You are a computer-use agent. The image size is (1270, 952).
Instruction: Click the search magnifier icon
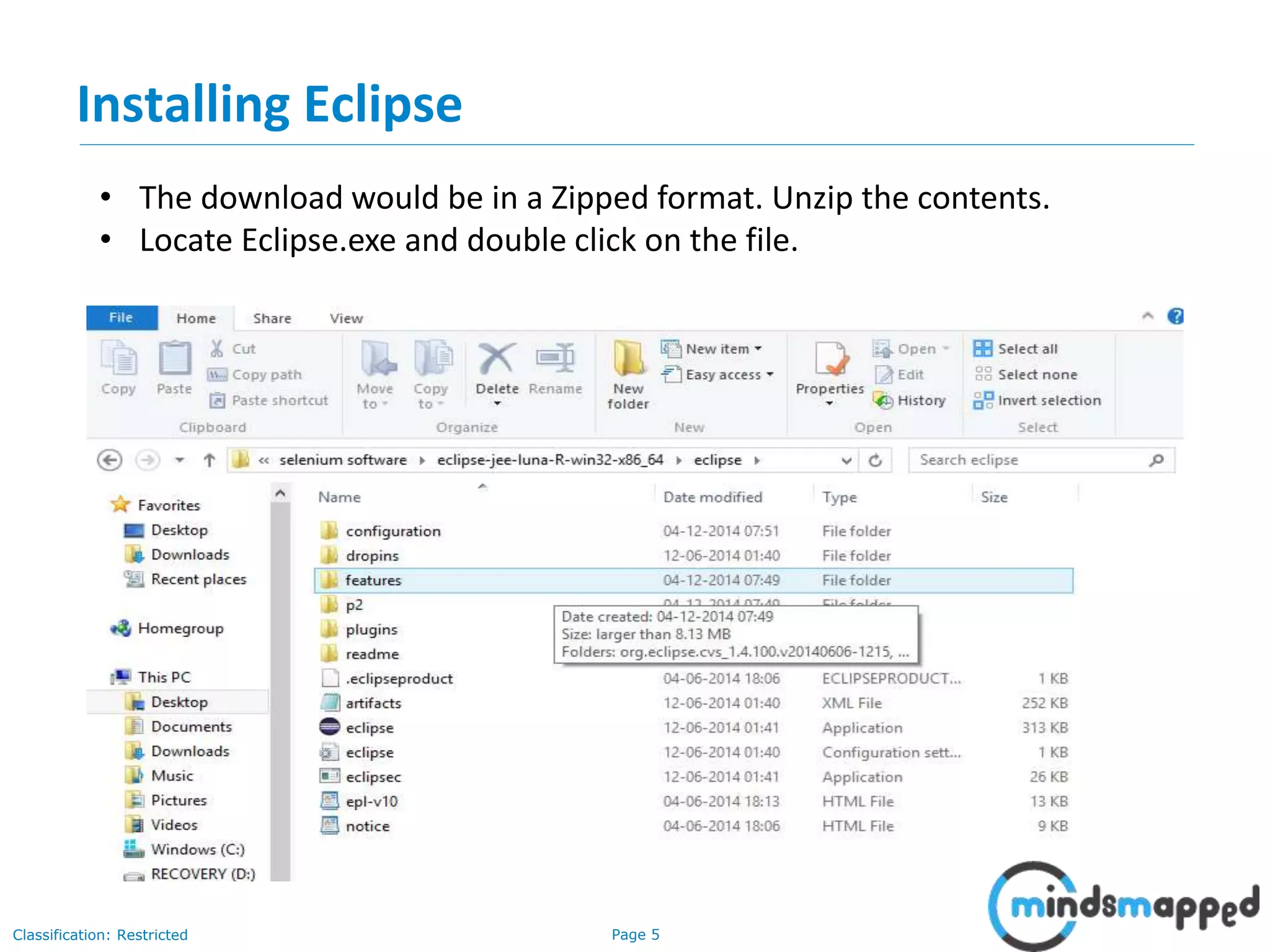pyautogui.click(x=1157, y=461)
